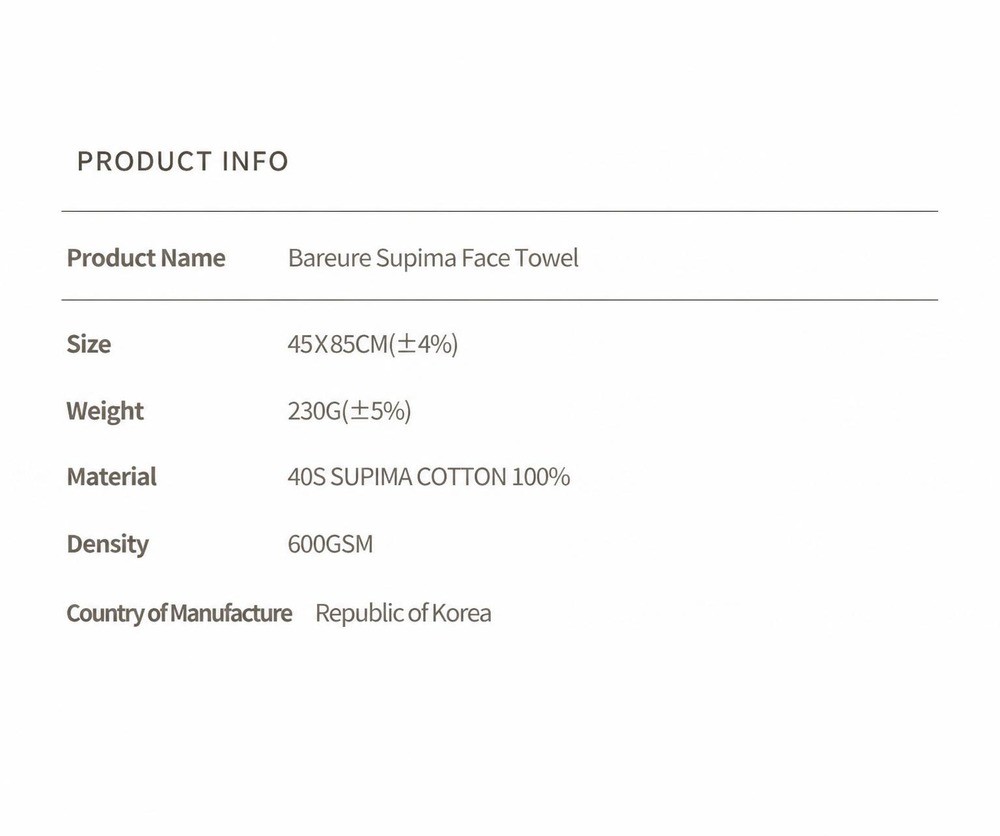Select the Size label
Image resolution: width=1000 pixels, height=836 pixels.
[89, 344]
